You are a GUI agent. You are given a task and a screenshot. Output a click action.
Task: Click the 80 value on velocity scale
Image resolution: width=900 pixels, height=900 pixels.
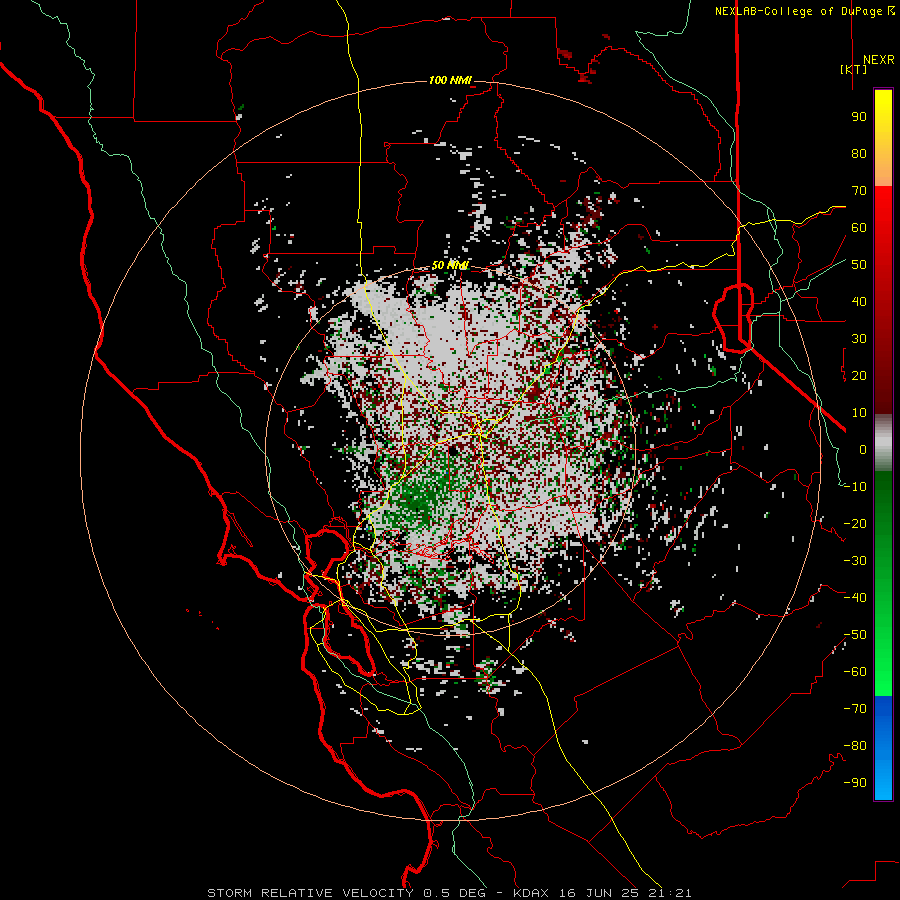point(859,154)
